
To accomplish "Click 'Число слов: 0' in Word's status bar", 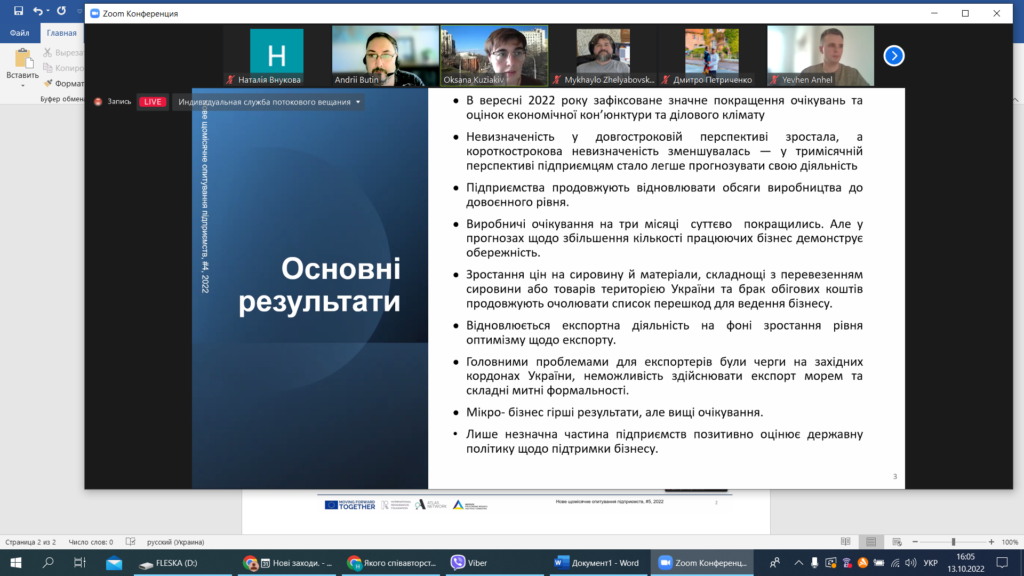I will pyautogui.click(x=91, y=542).
